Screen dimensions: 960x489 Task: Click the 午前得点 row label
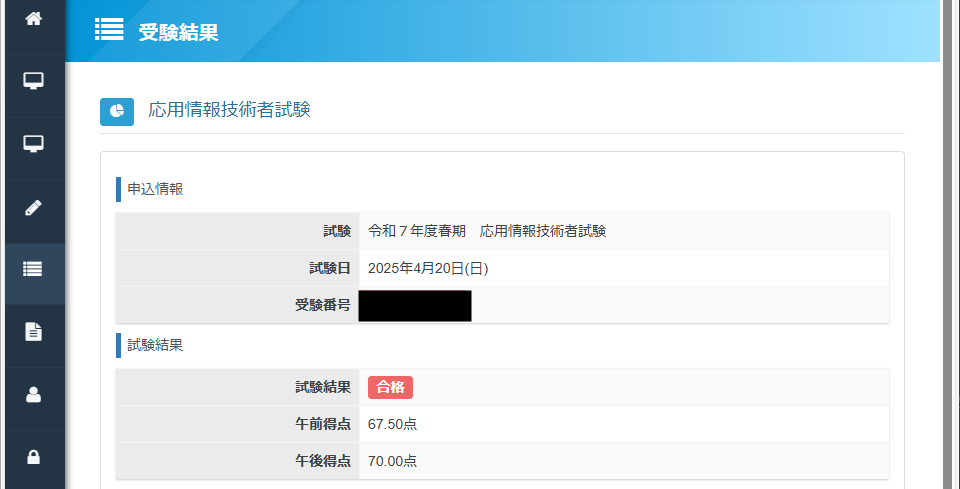pyautogui.click(x=323, y=424)
